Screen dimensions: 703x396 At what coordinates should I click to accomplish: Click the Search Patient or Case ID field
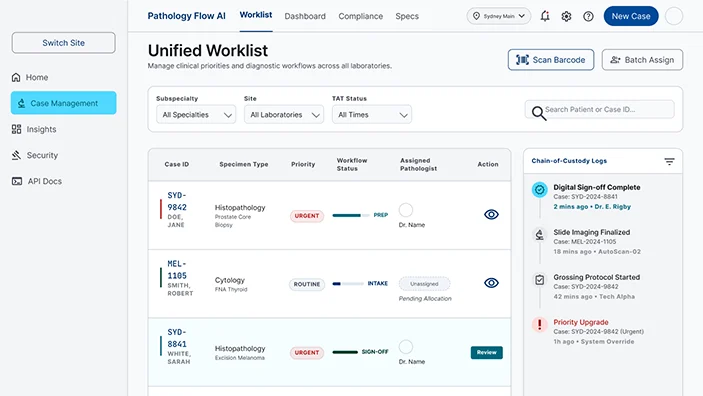coord(599,109)
